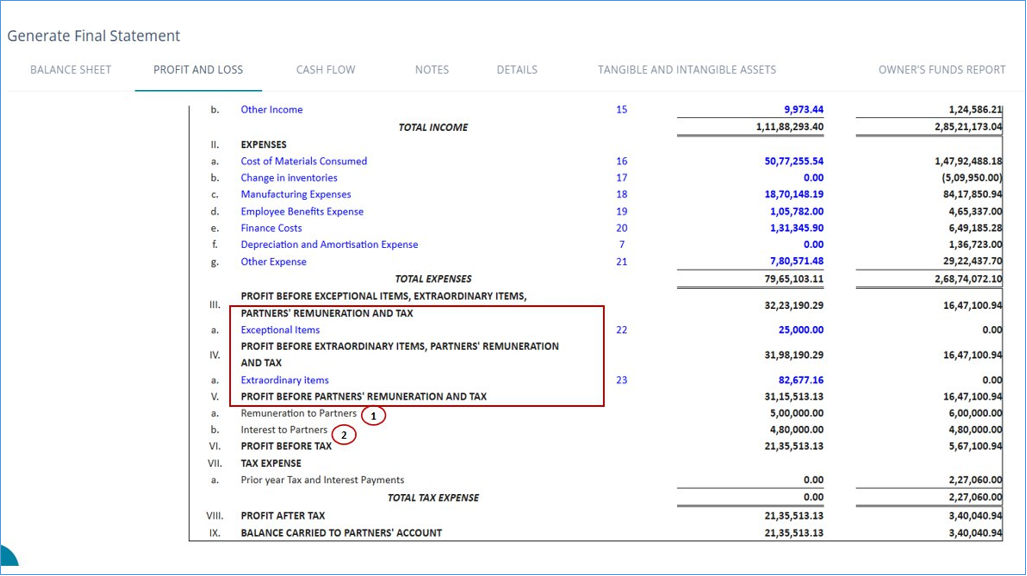Click the Change in inventories link
The height and width of the screenshot is (576, 1027).
pos(289,178)
